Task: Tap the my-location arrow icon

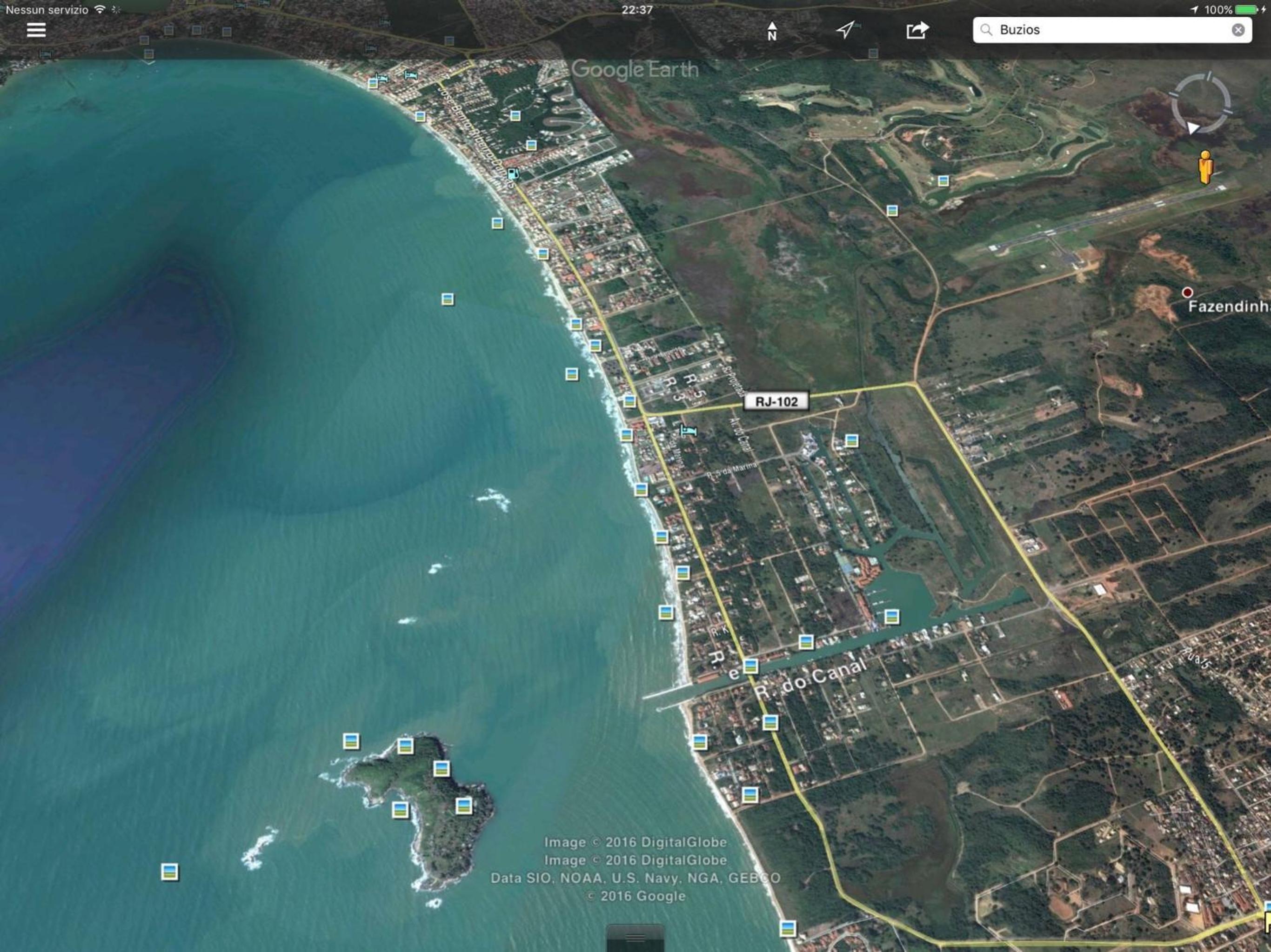Action: (845, 30)
